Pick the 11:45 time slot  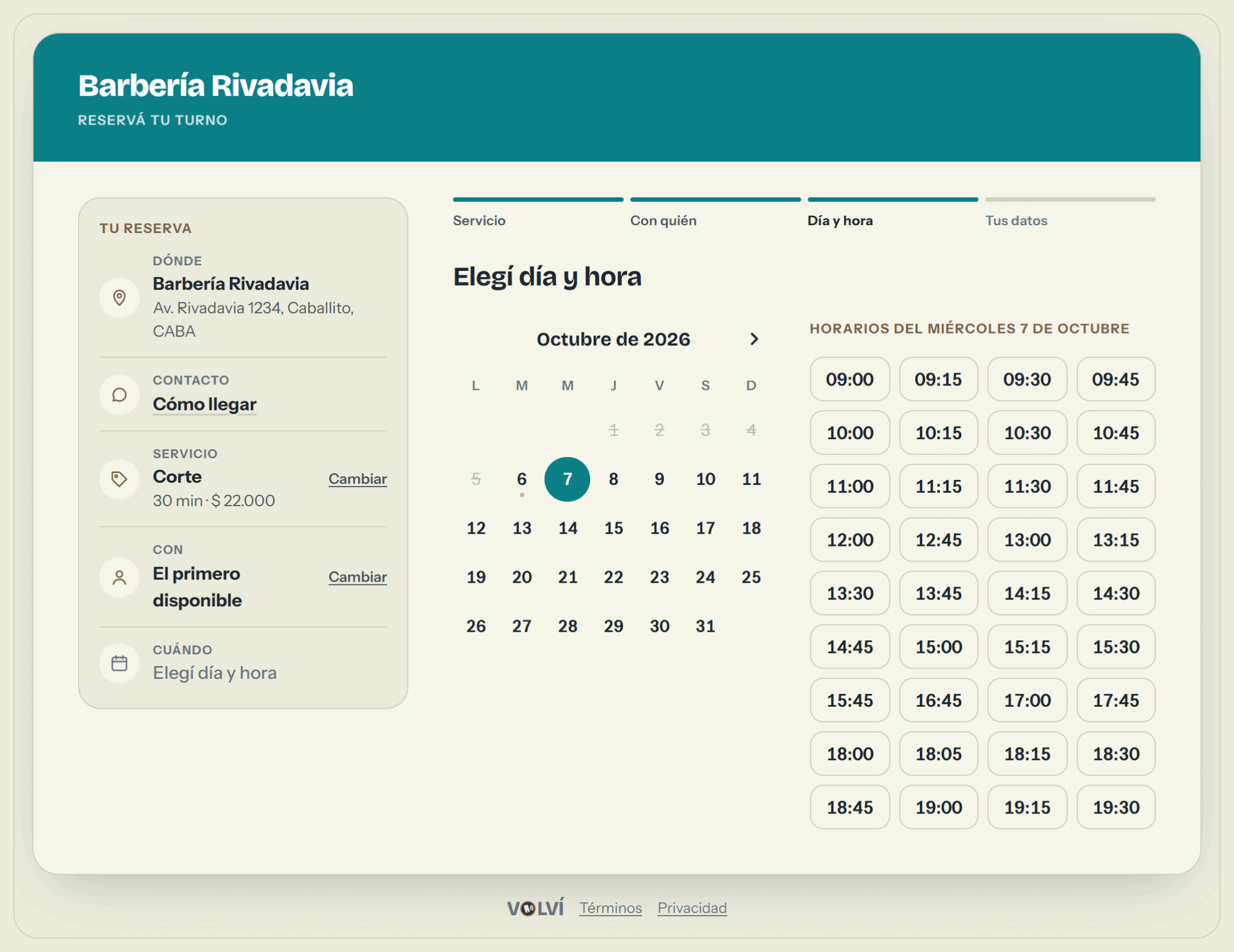coord(1116,487)
